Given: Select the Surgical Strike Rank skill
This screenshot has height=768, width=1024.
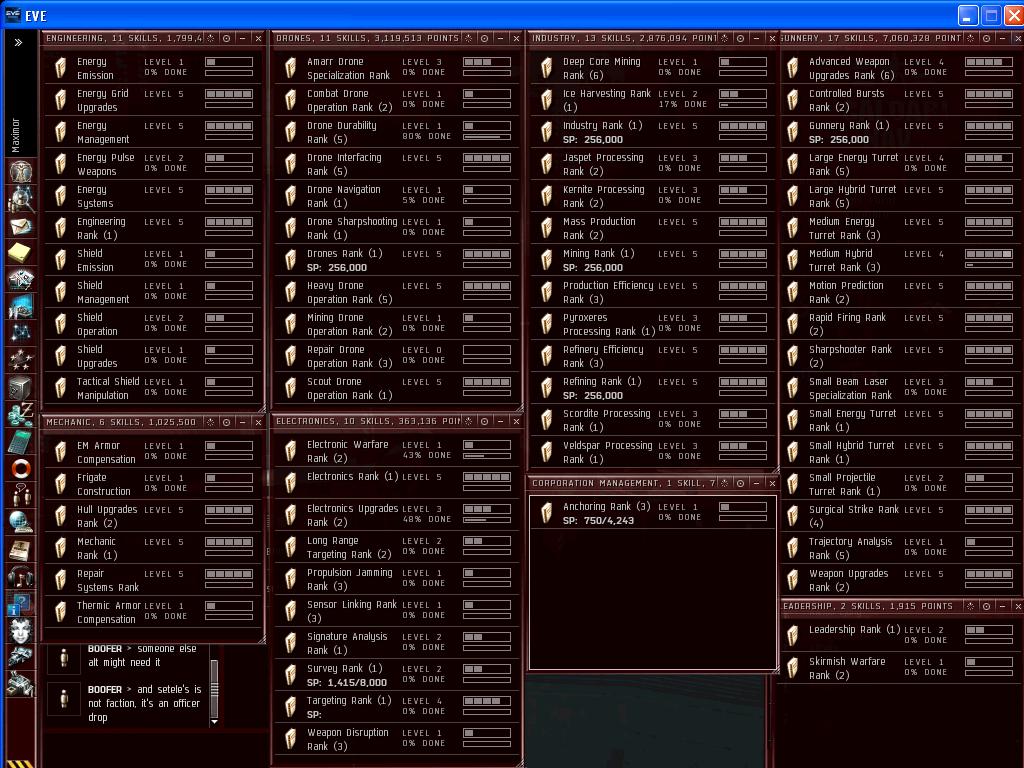Looking at the screenshot, I should pyautogui.click(x=900, y=516).
